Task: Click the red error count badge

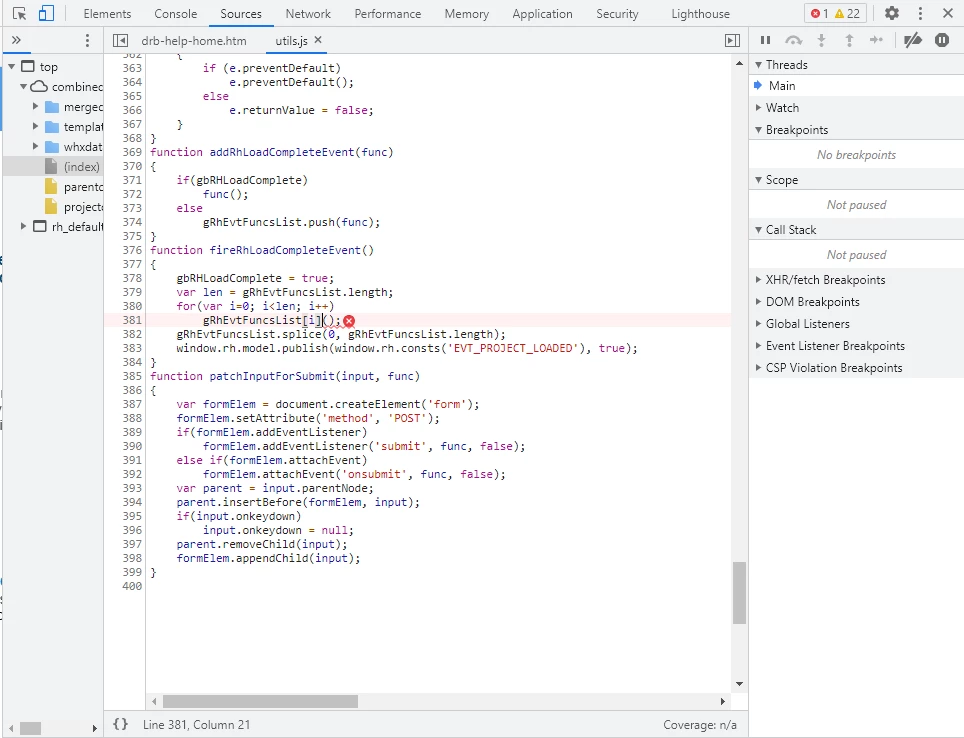Action: (x=820, y=14)
